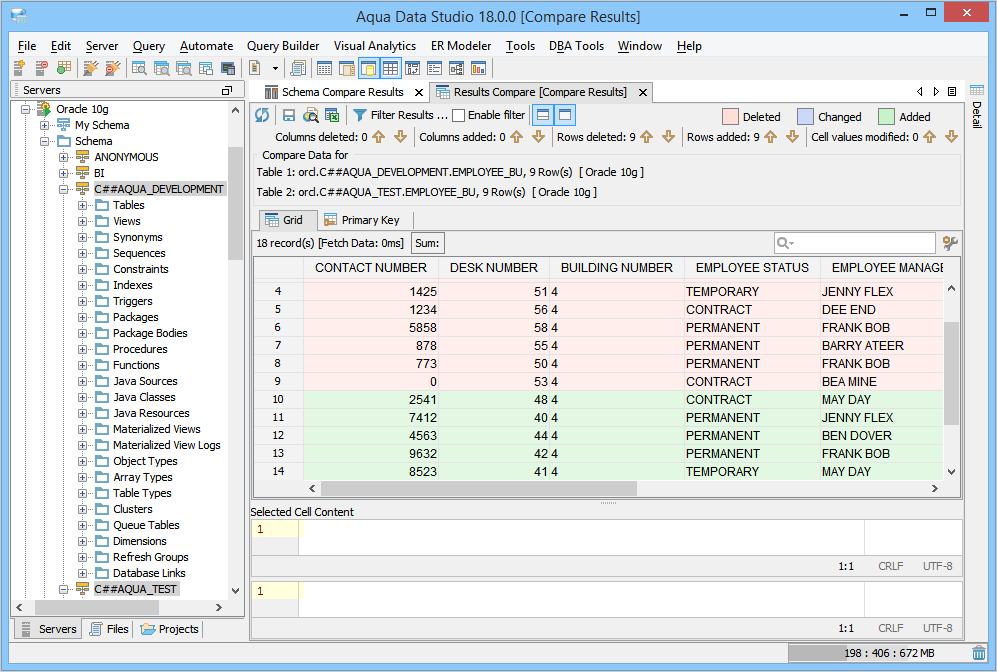Click the save results floppy disk icon
The image size is (997, 672).
pyautogui.click(x=289, y=115)
